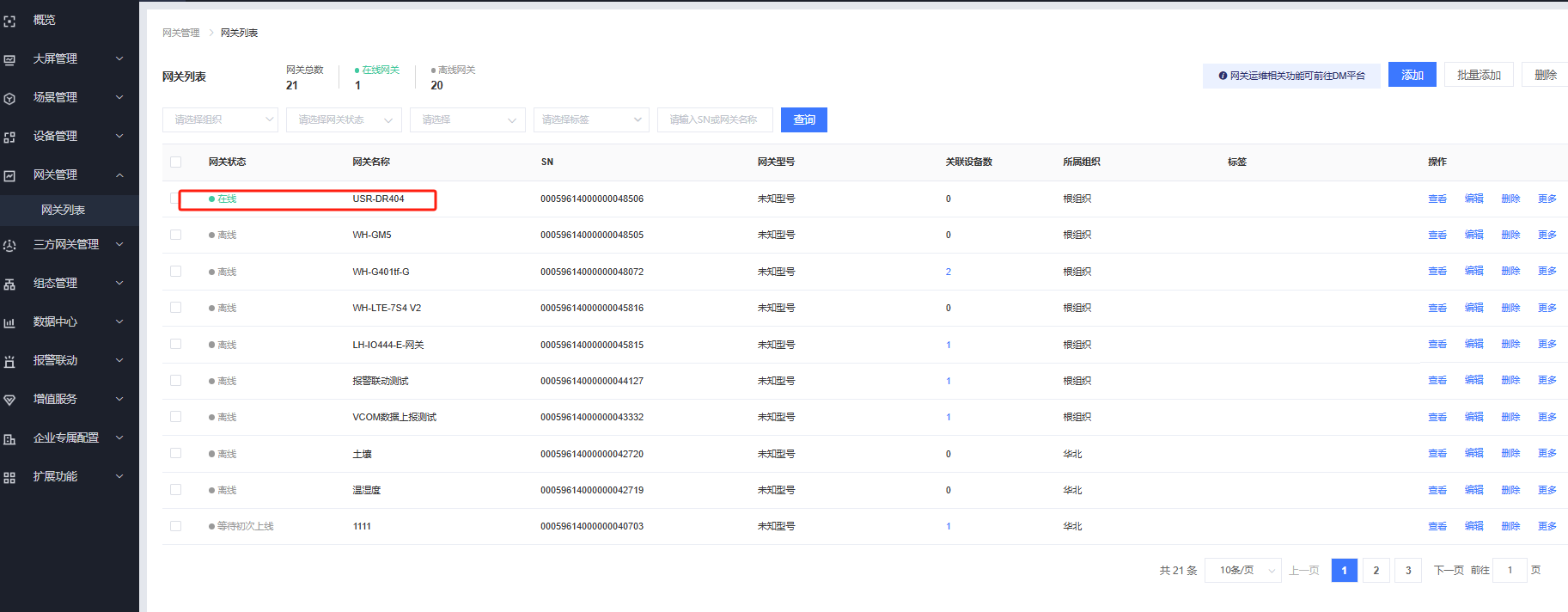This screenshot has width=1568, height=612.
Task: Click the 数据中心 chart icon
Action: tap(10, 322)
